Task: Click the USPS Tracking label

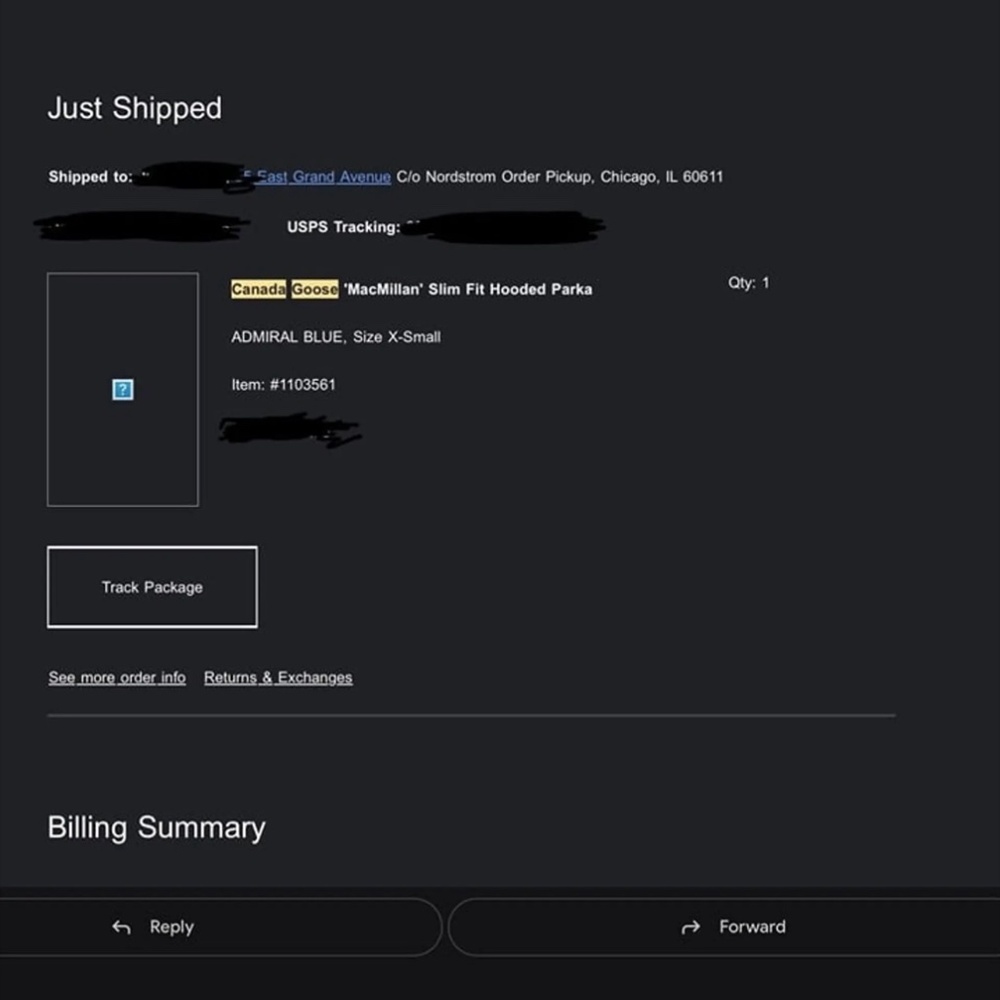Action: pos(343,227)
